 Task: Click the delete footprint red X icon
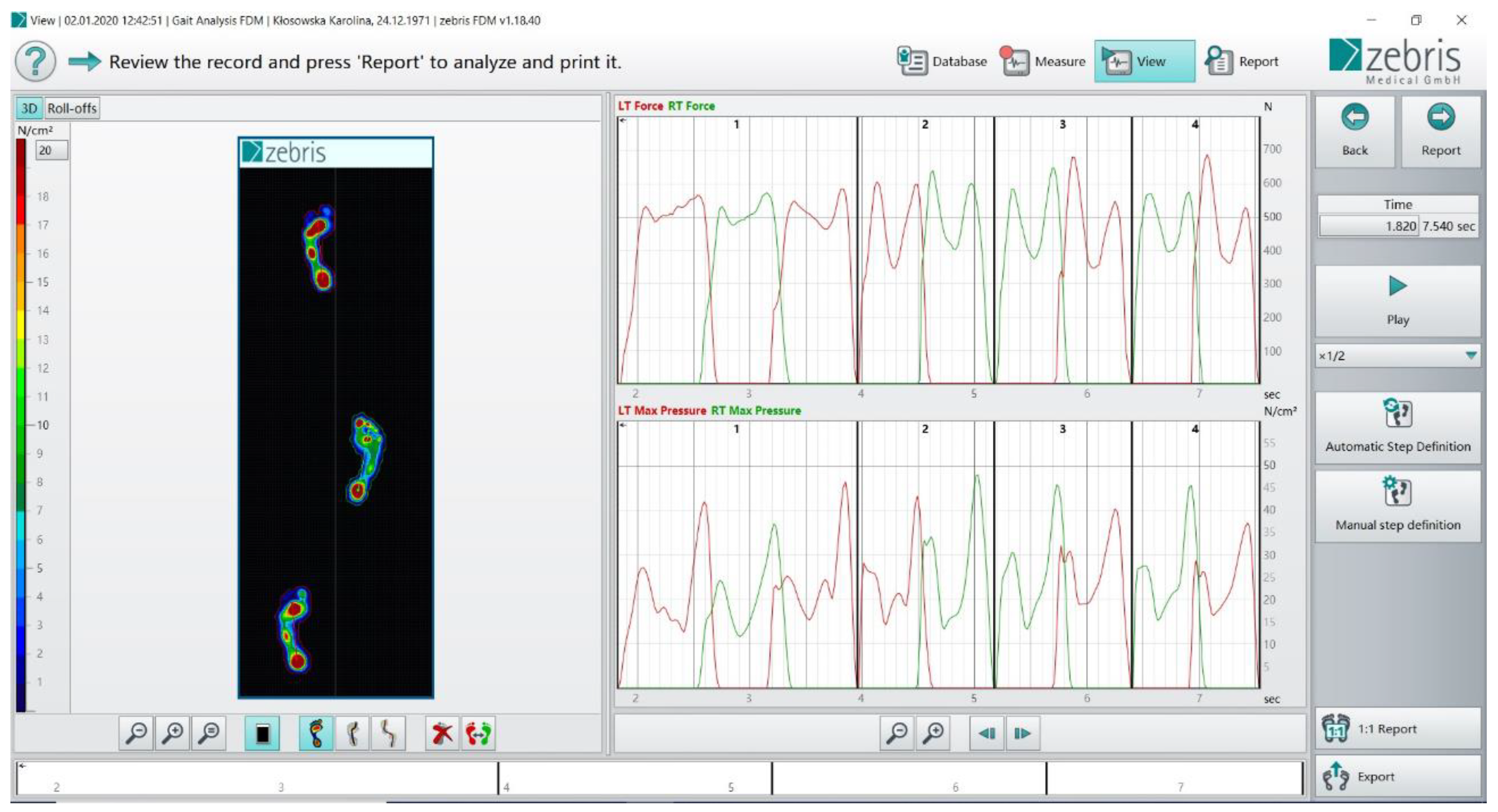[442, 733]
